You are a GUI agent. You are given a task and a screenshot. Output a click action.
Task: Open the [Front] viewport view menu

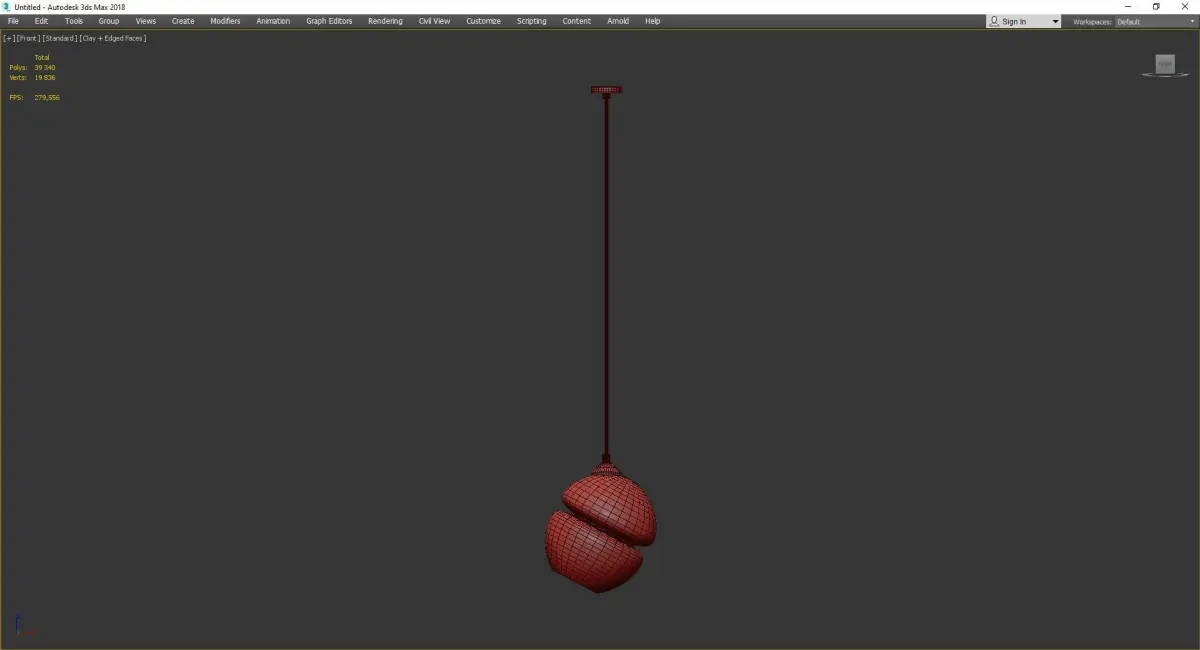[28, 38]
